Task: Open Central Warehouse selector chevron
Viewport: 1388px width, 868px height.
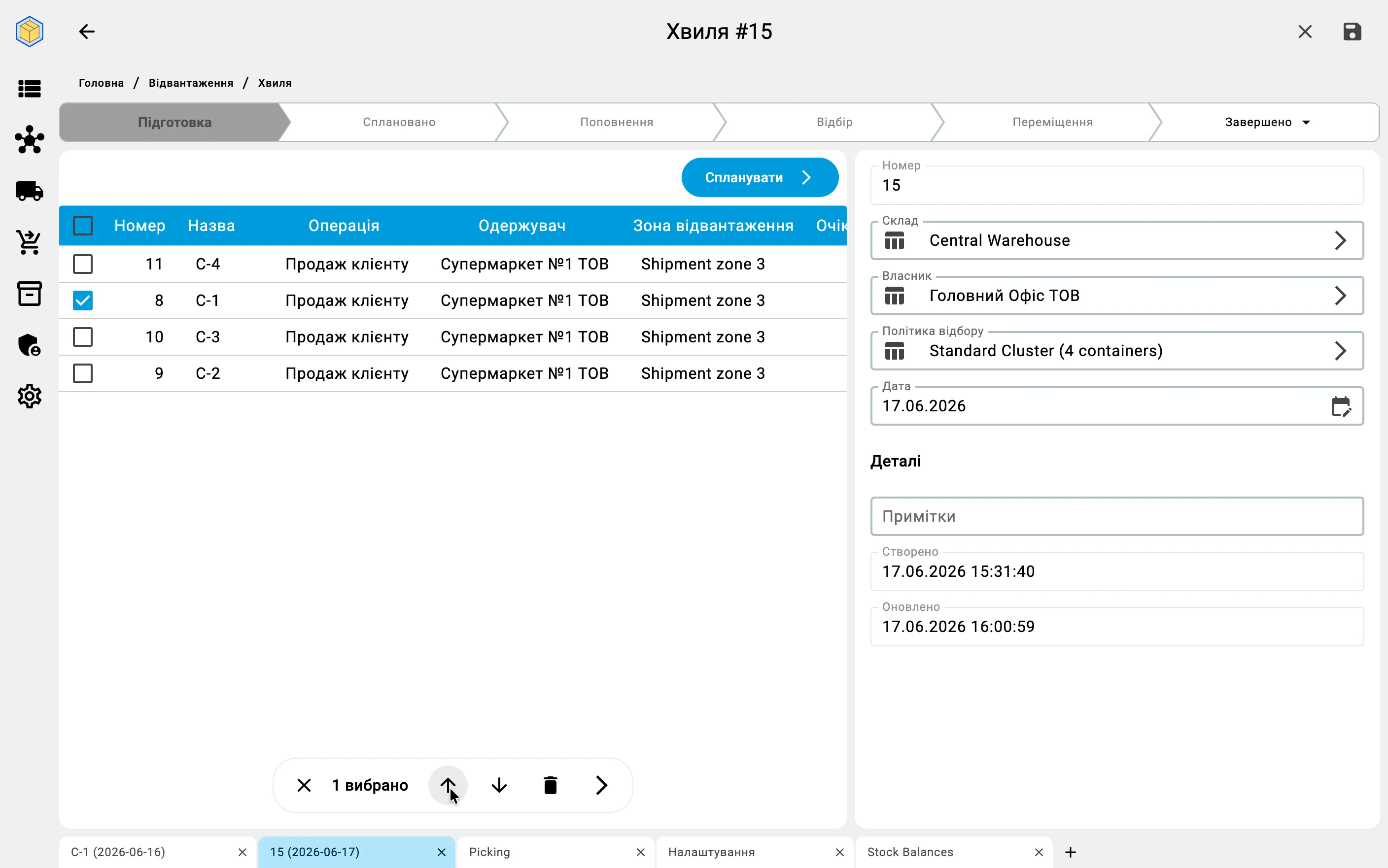Action: click(x=1340, y=240)
